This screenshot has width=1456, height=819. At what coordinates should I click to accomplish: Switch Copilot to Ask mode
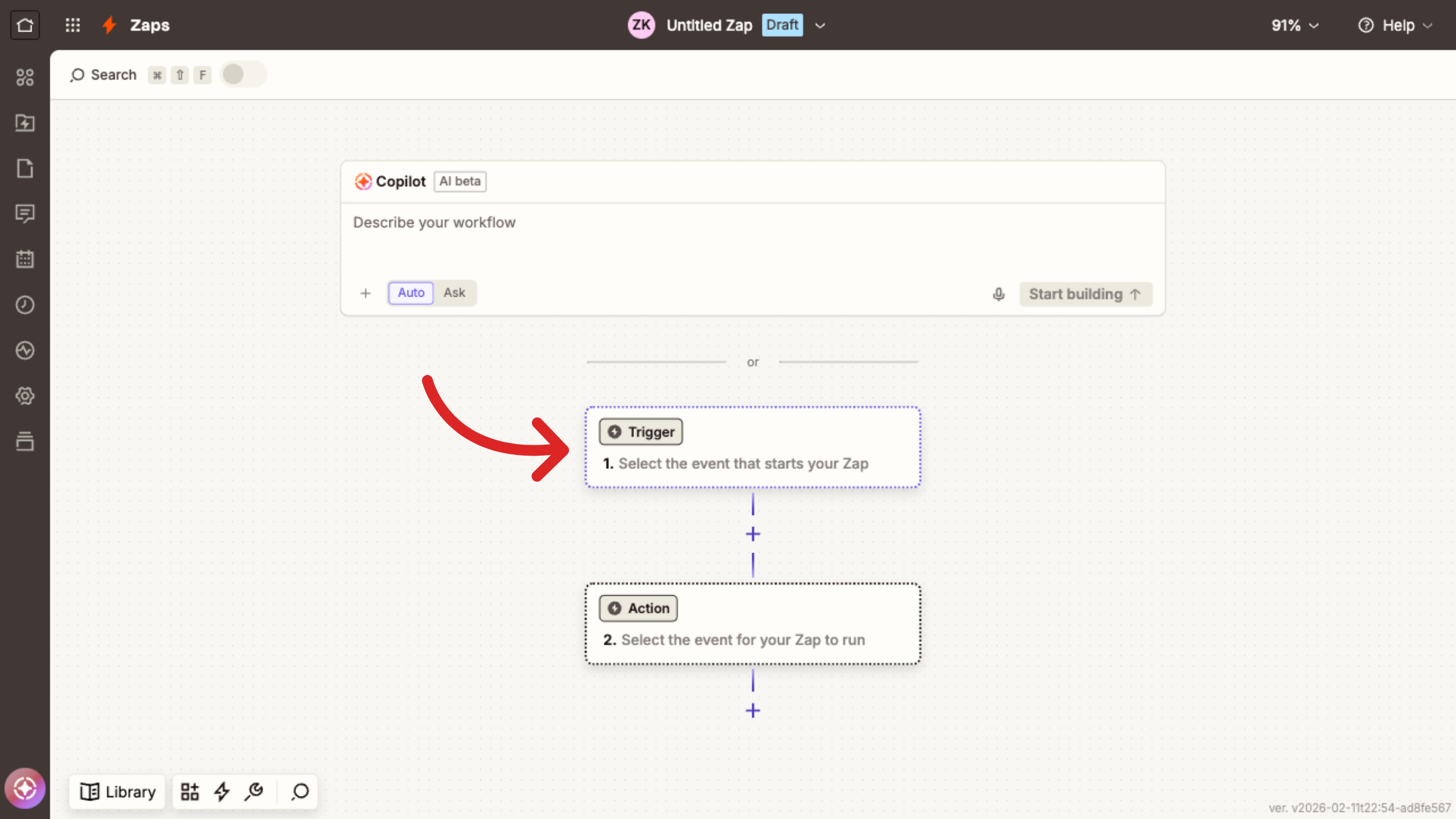[454, 293]
